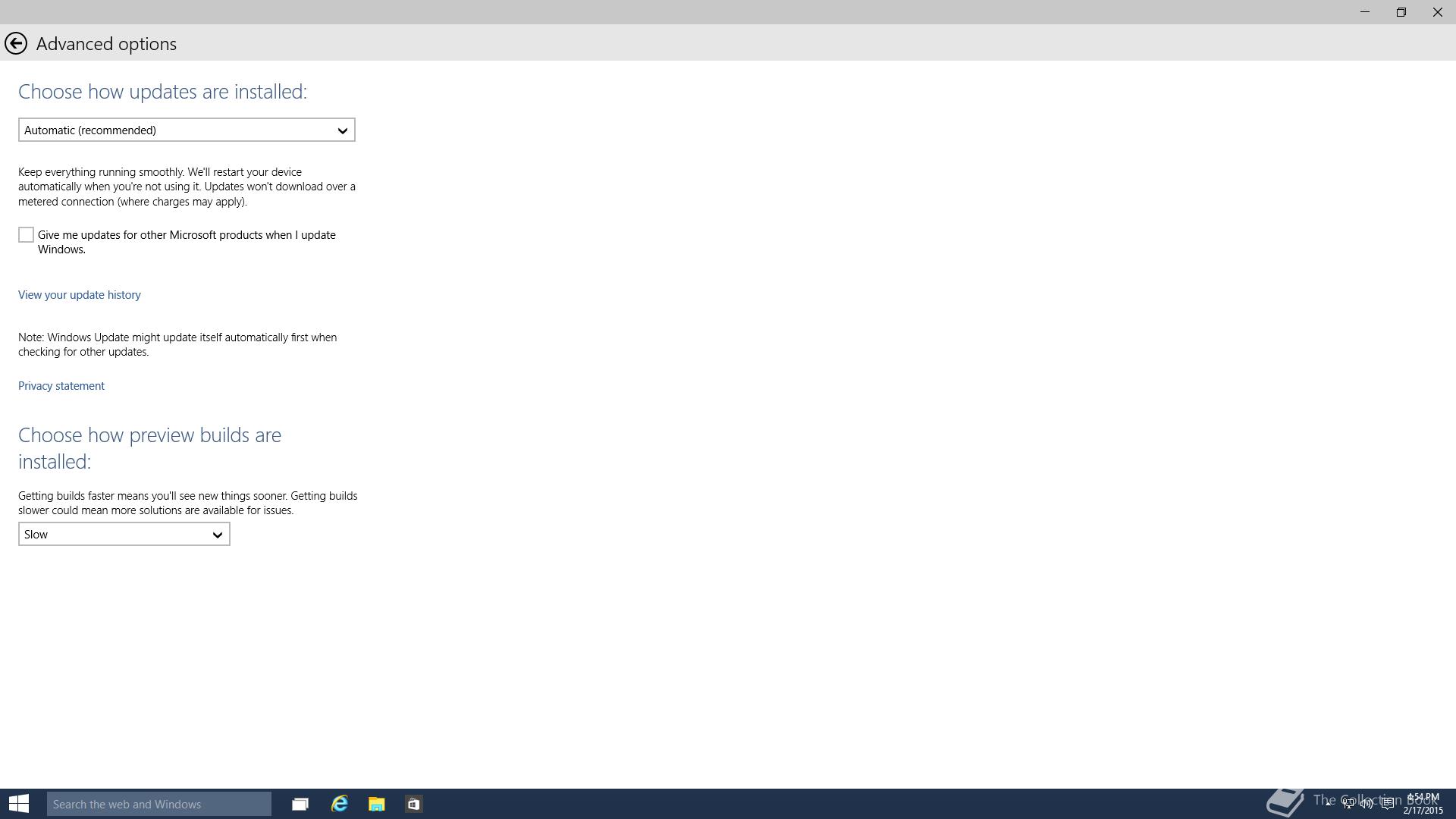This screenshot has height=819, width=1456.
Task: Open the network status tray icon
Action: [1348, 804]
